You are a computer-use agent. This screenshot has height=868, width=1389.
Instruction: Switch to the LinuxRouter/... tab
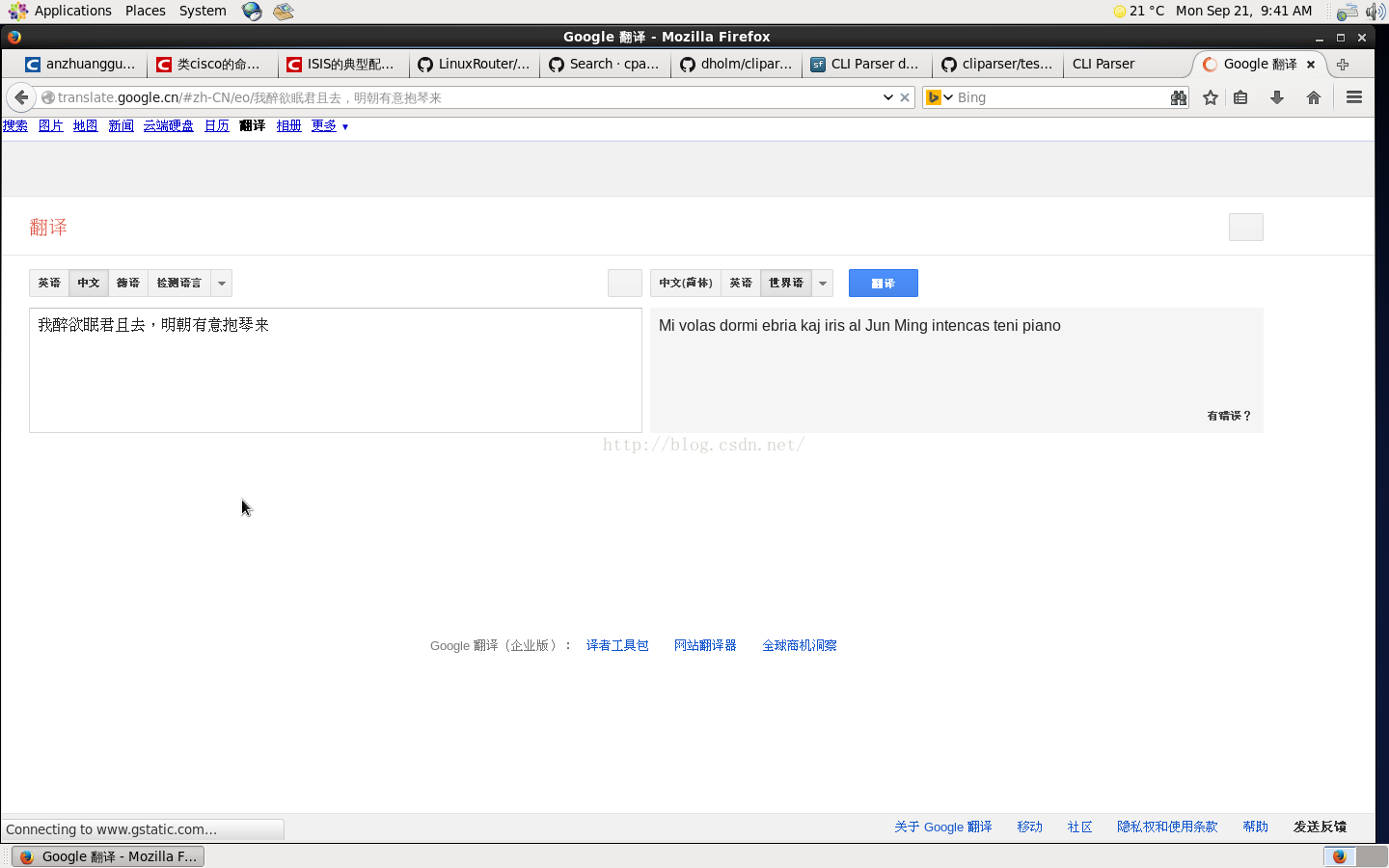click(x=475, y=65)
